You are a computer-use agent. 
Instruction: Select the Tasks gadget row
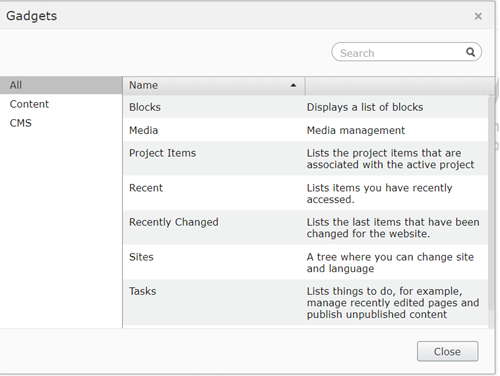[x=305, y=302]
